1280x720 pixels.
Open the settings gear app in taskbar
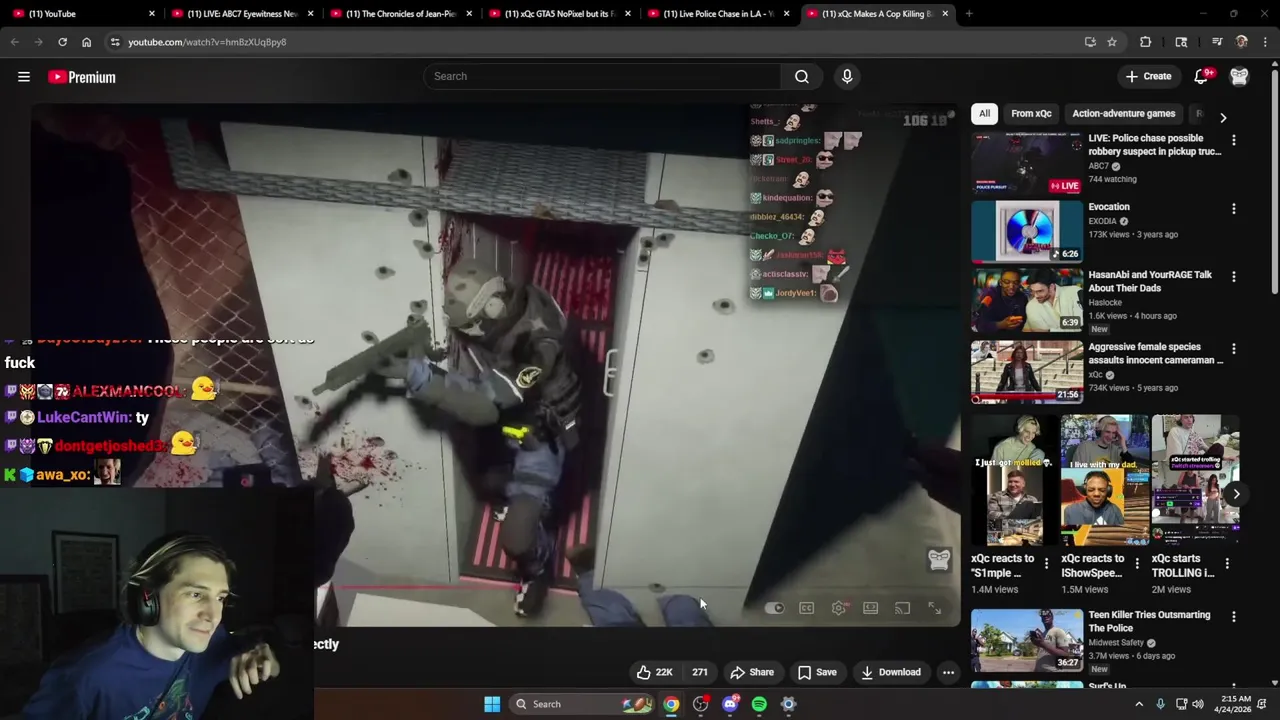[788, 704]
